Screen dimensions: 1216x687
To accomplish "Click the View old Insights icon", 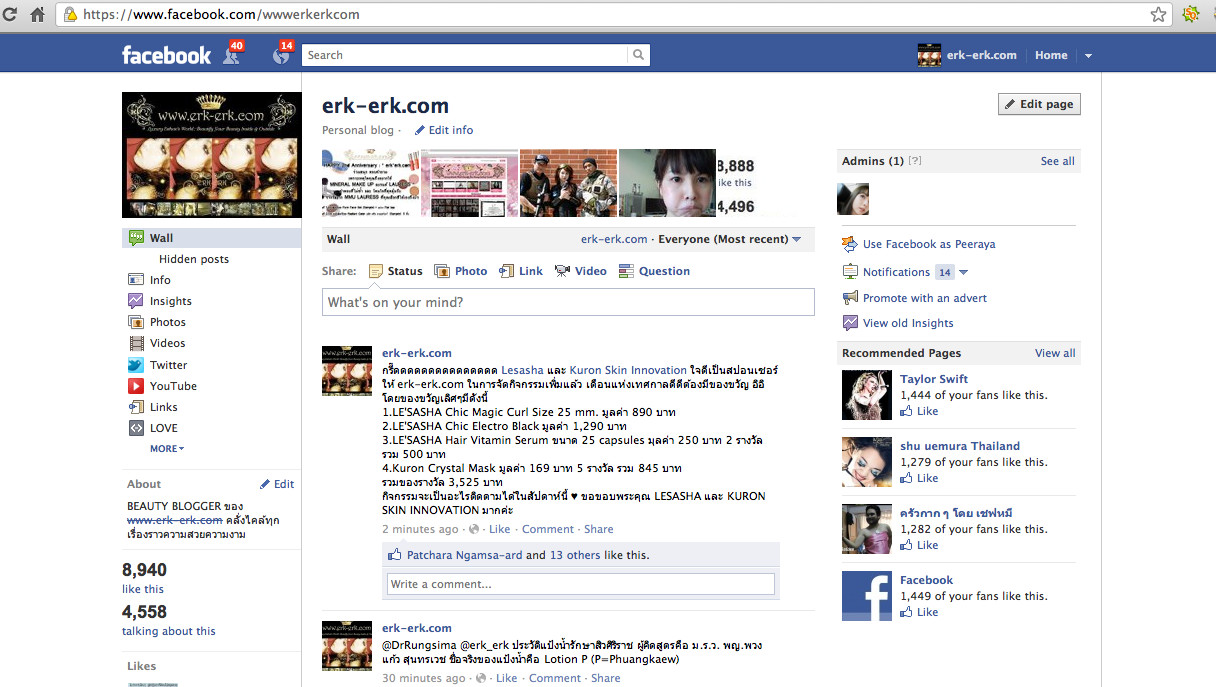I will pos(851,323).
